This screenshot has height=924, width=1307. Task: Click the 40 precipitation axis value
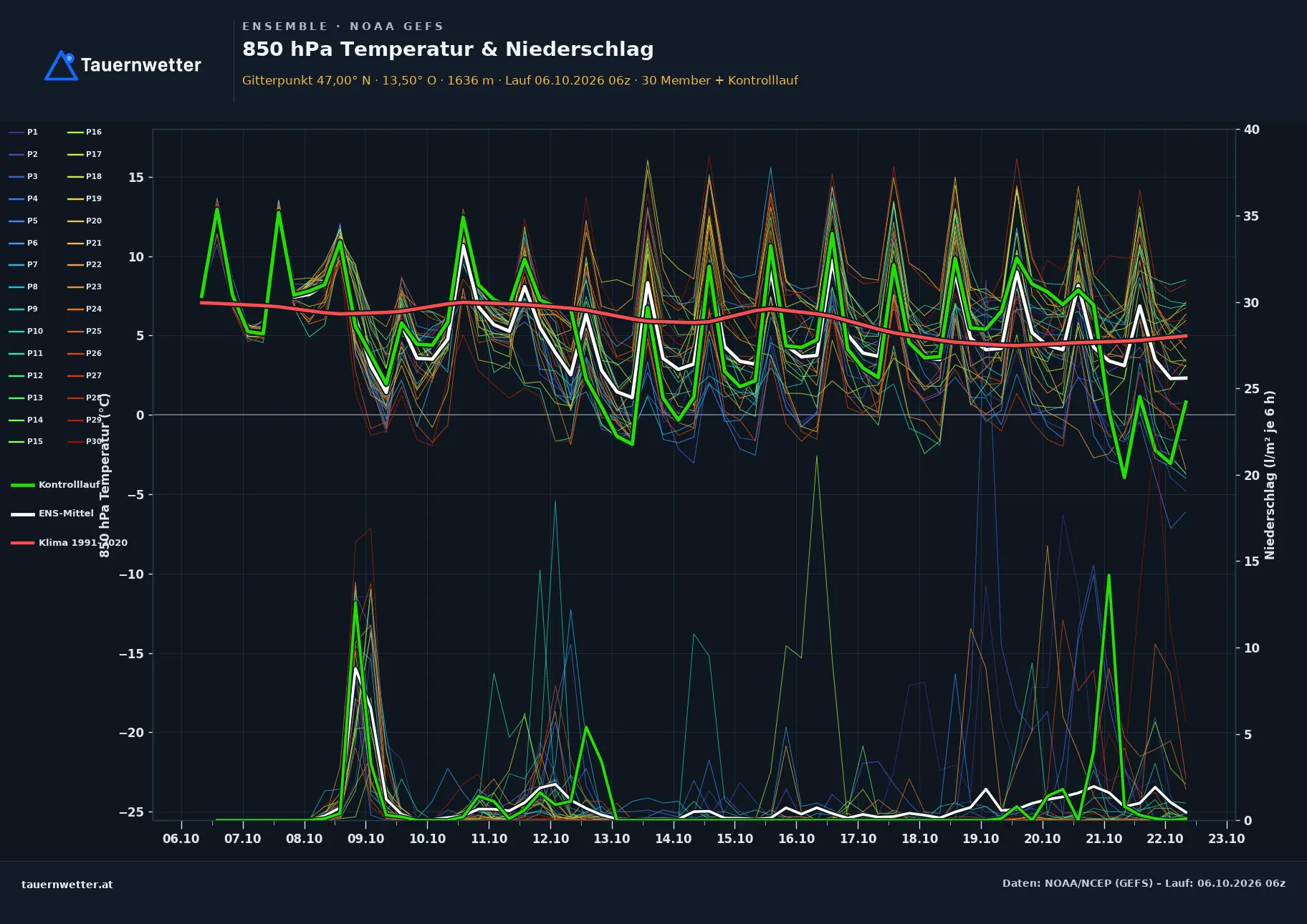1252,130
